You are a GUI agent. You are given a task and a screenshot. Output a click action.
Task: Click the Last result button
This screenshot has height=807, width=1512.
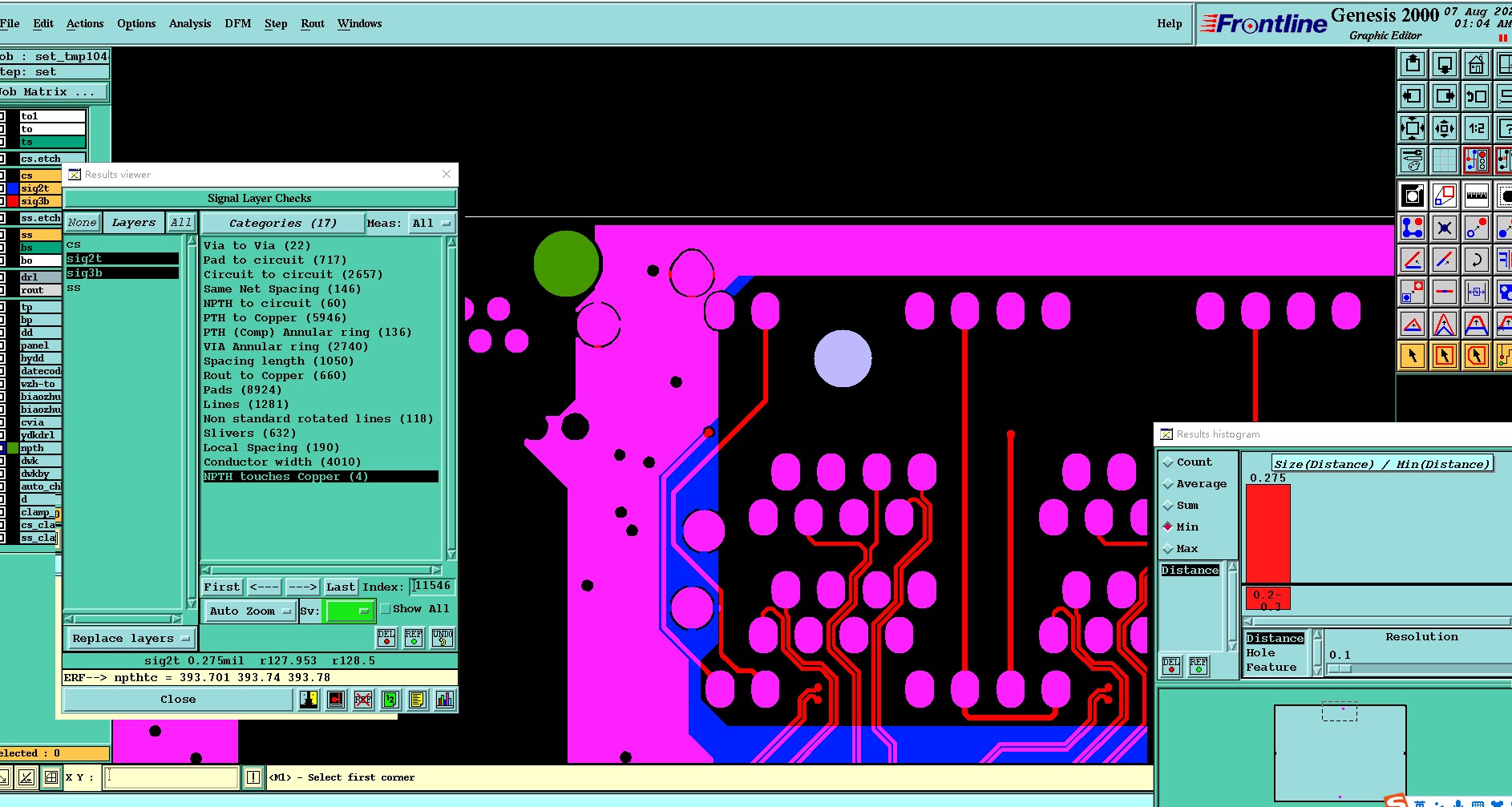[341, 587]
